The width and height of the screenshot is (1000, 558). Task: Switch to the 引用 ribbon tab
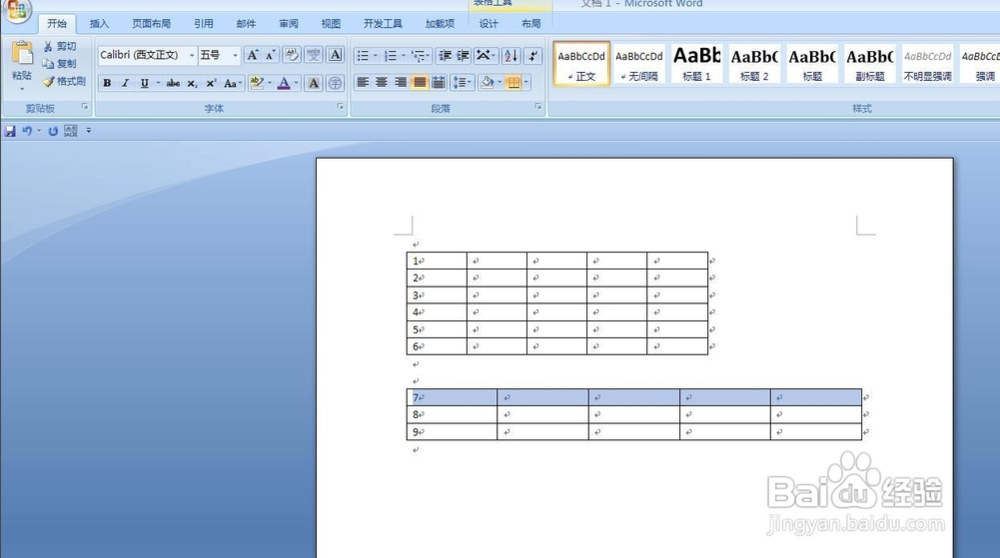(203, 24)
